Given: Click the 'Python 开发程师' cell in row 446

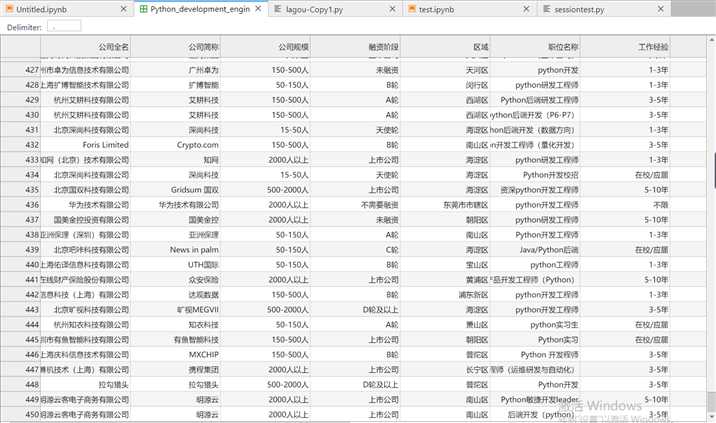Looking at the screenshot, I should (535, 354).
